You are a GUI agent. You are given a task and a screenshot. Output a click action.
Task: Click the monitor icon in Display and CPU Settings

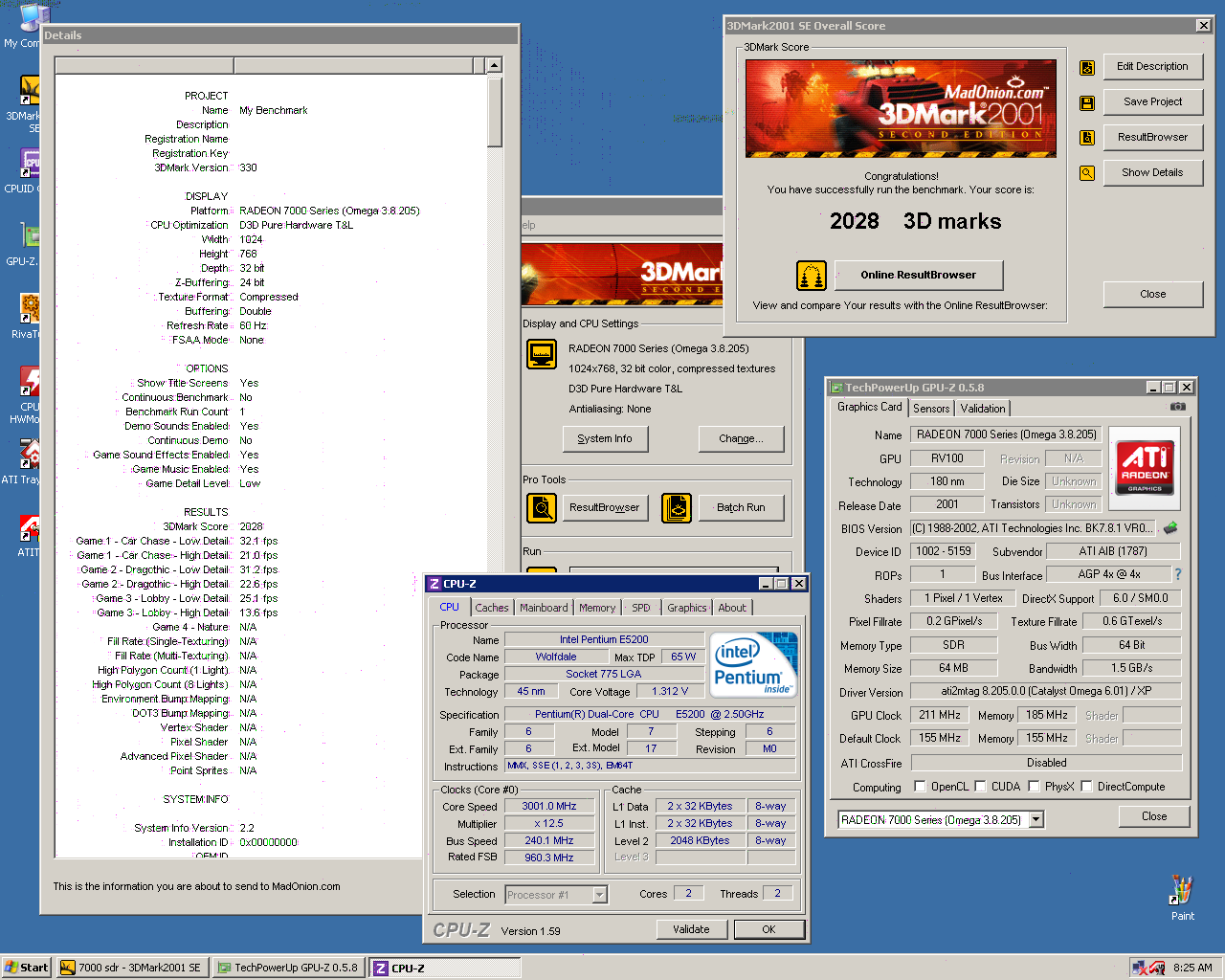click(x=542, y=354)
